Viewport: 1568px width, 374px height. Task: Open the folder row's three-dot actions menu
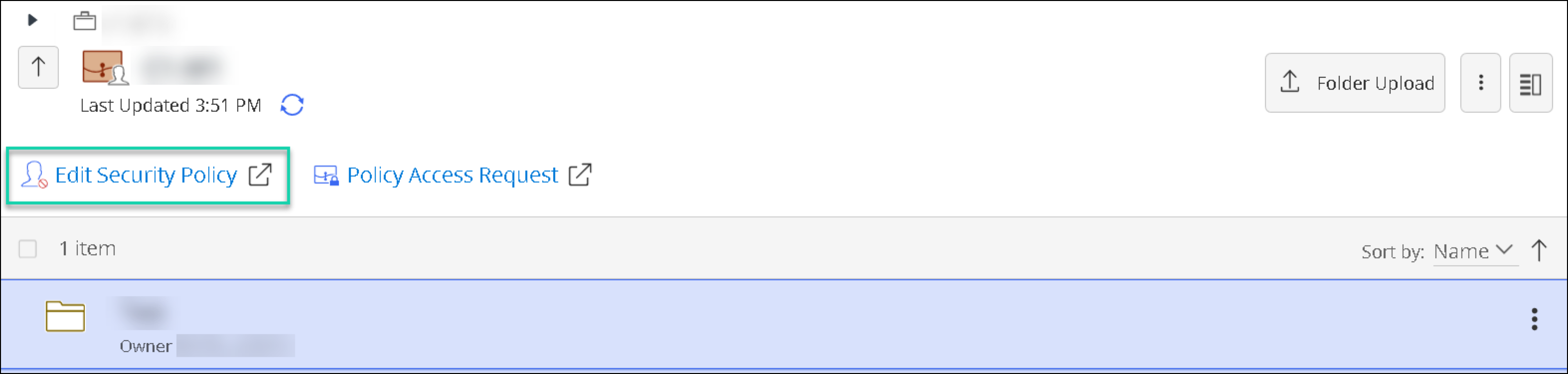(x=1534, y=319)
